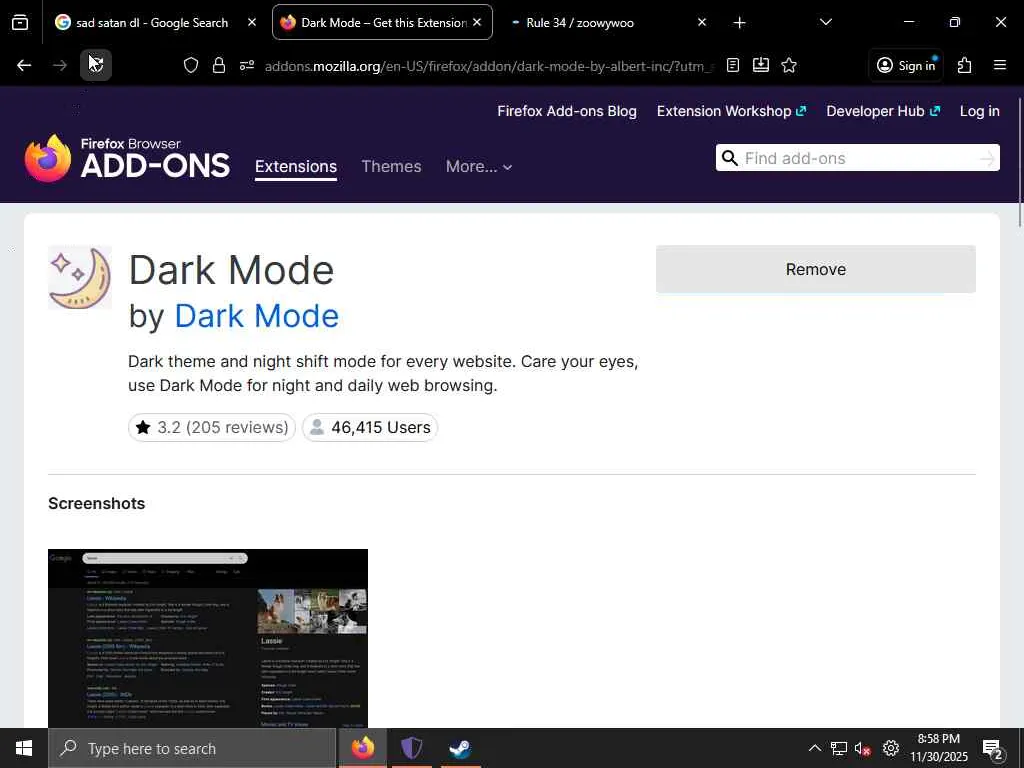Click Sign in account button

(x=906, y=65)
